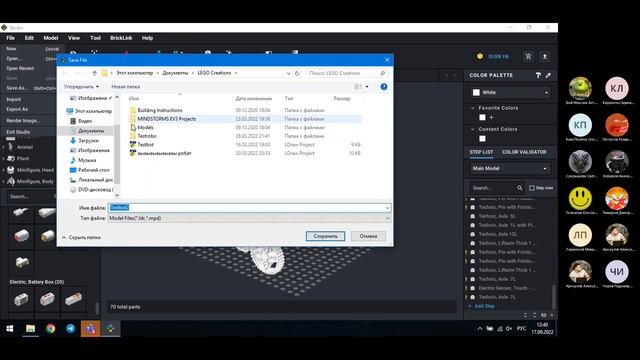The image size is (640, 360).
Task: Click the Отмена button
Action: (368, 236)
